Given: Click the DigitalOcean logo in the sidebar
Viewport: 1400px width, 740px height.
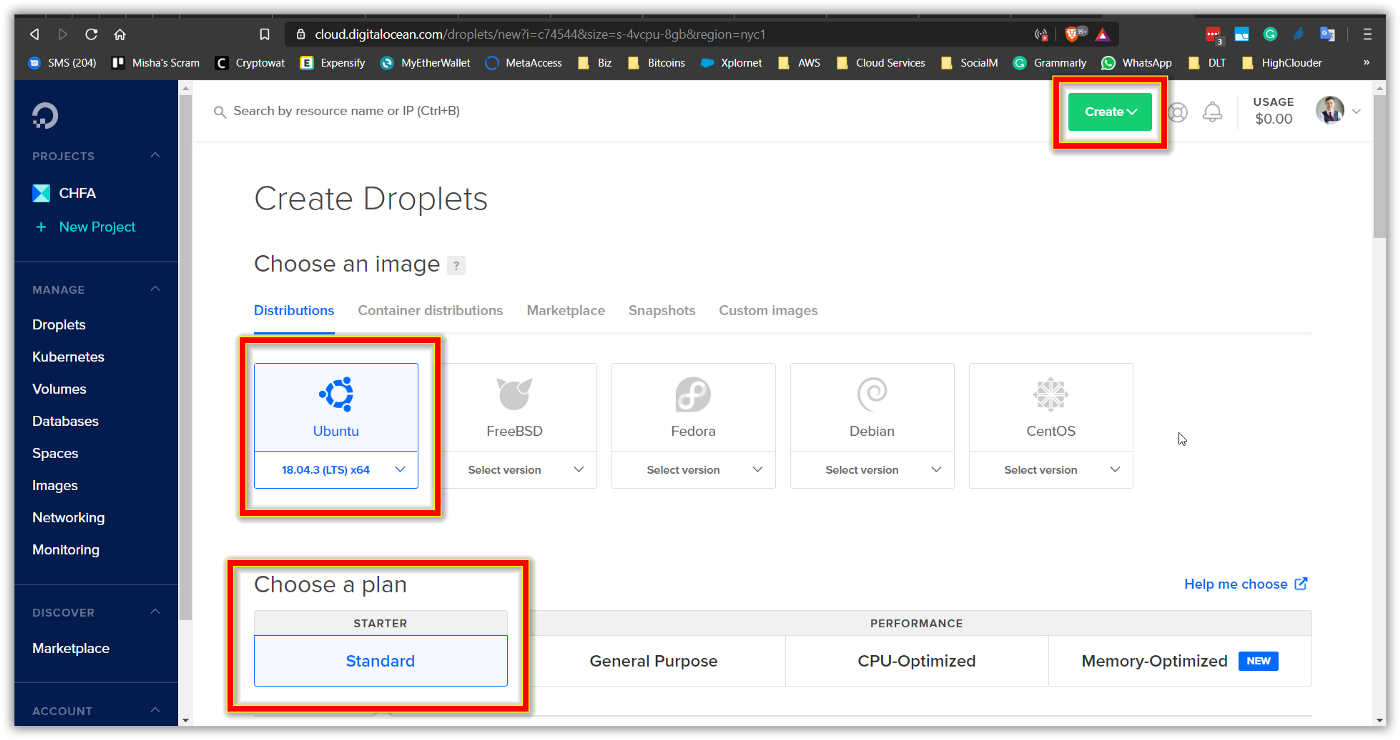Looking at the screenshot, I should [x=45, y=116].
